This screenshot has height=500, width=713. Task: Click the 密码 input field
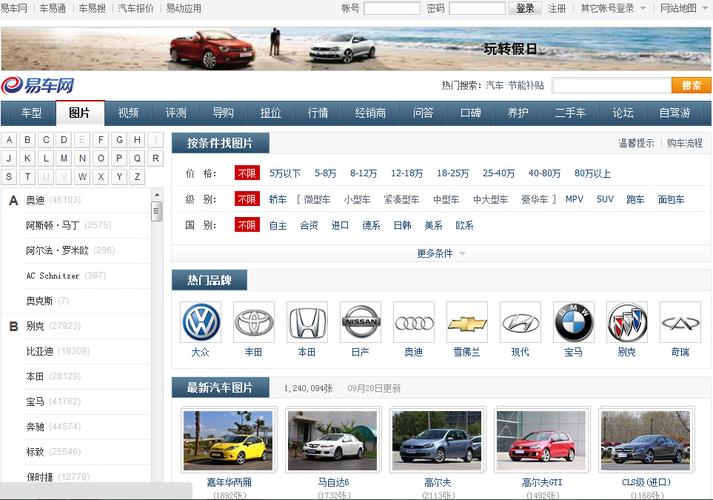(x=477, y=8)
